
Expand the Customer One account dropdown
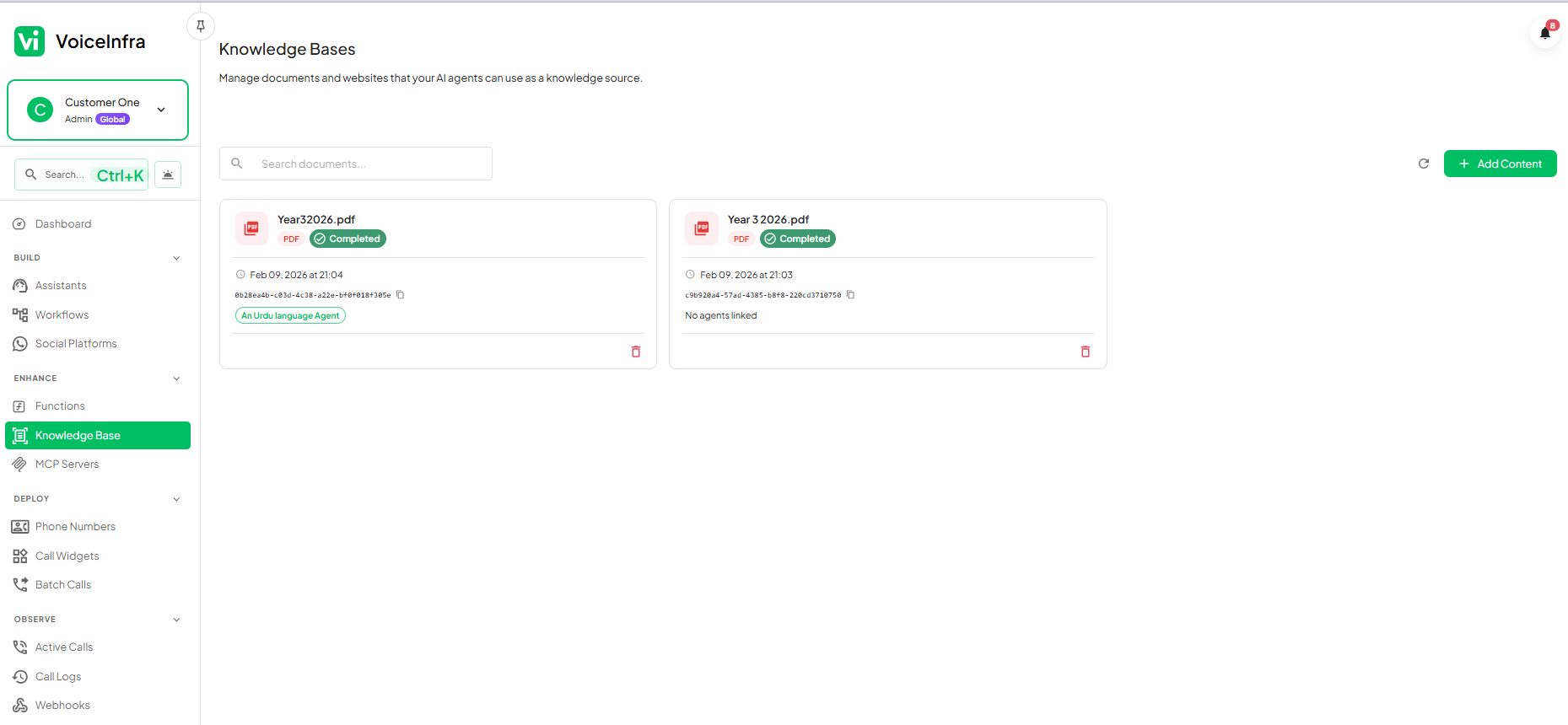point(161,110)
